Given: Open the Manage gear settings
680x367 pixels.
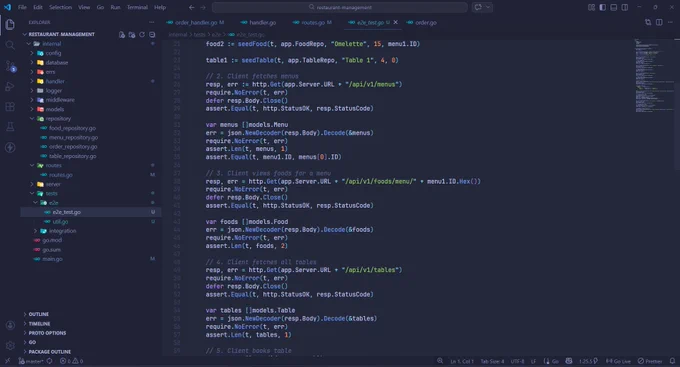Looking at the screenshot, I should [10, 345].
